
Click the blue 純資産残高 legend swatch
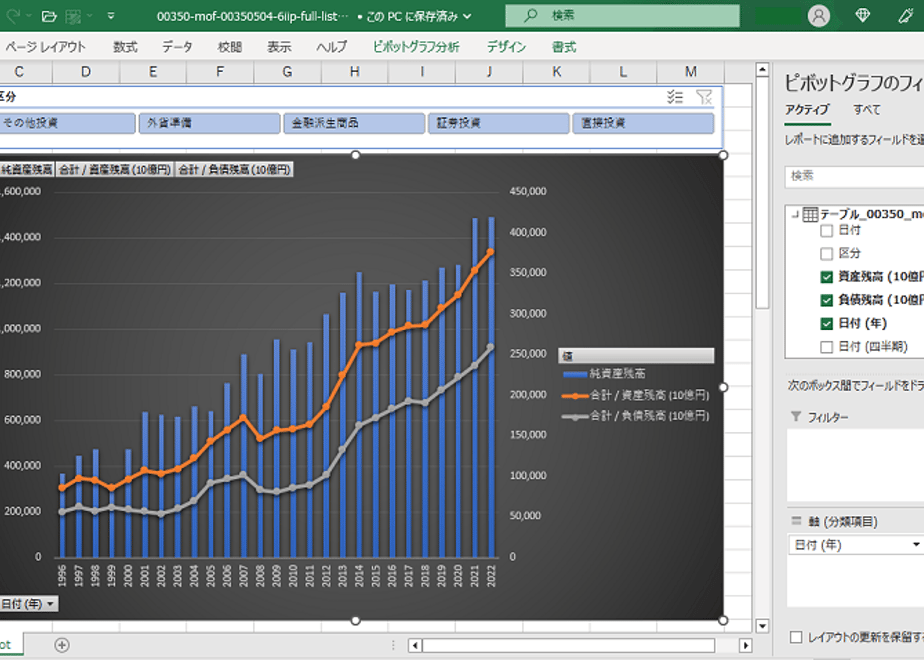click(575, 374)
